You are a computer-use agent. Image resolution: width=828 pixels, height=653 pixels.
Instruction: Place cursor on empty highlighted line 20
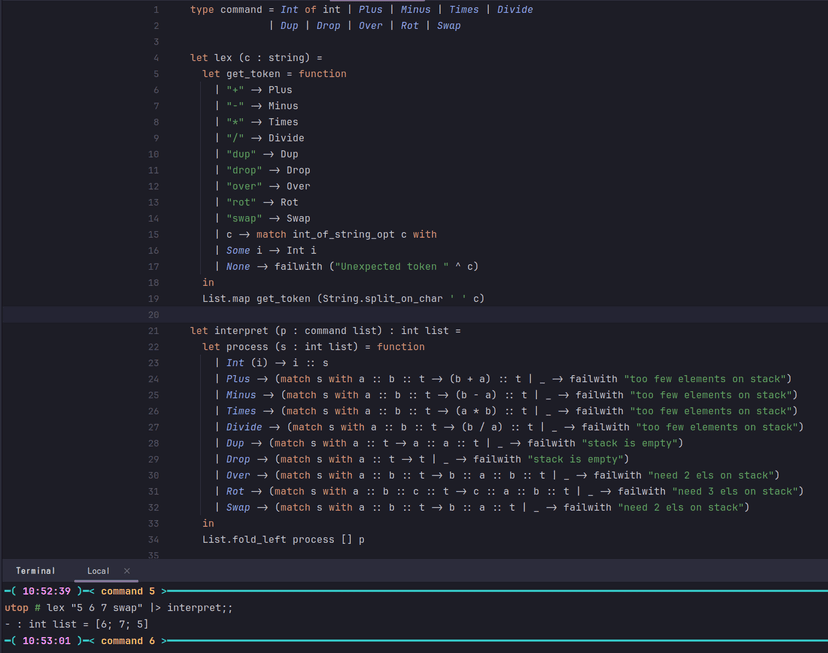(x=400, y=314)
